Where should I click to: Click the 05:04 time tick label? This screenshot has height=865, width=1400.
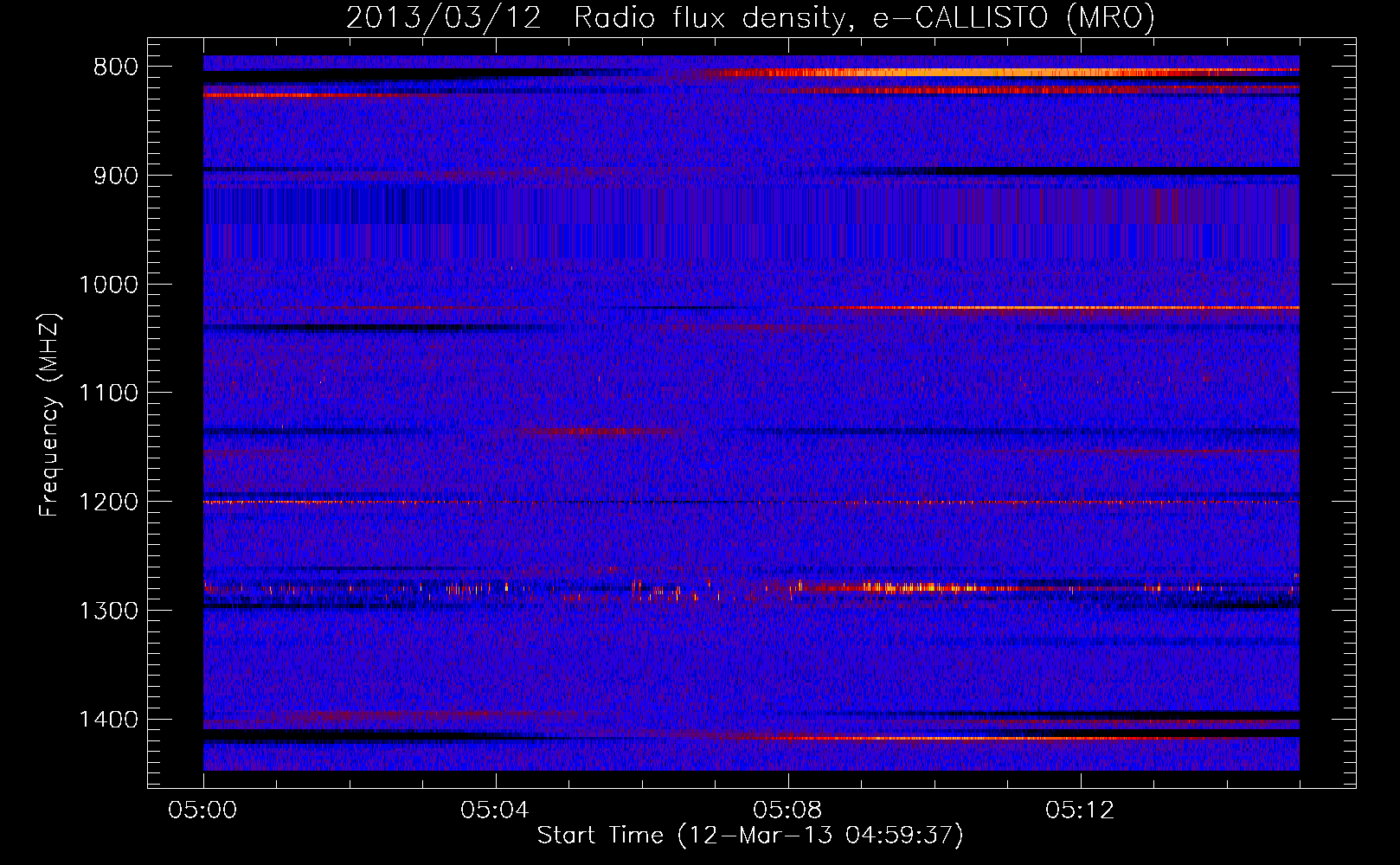(x=495, y=811)
